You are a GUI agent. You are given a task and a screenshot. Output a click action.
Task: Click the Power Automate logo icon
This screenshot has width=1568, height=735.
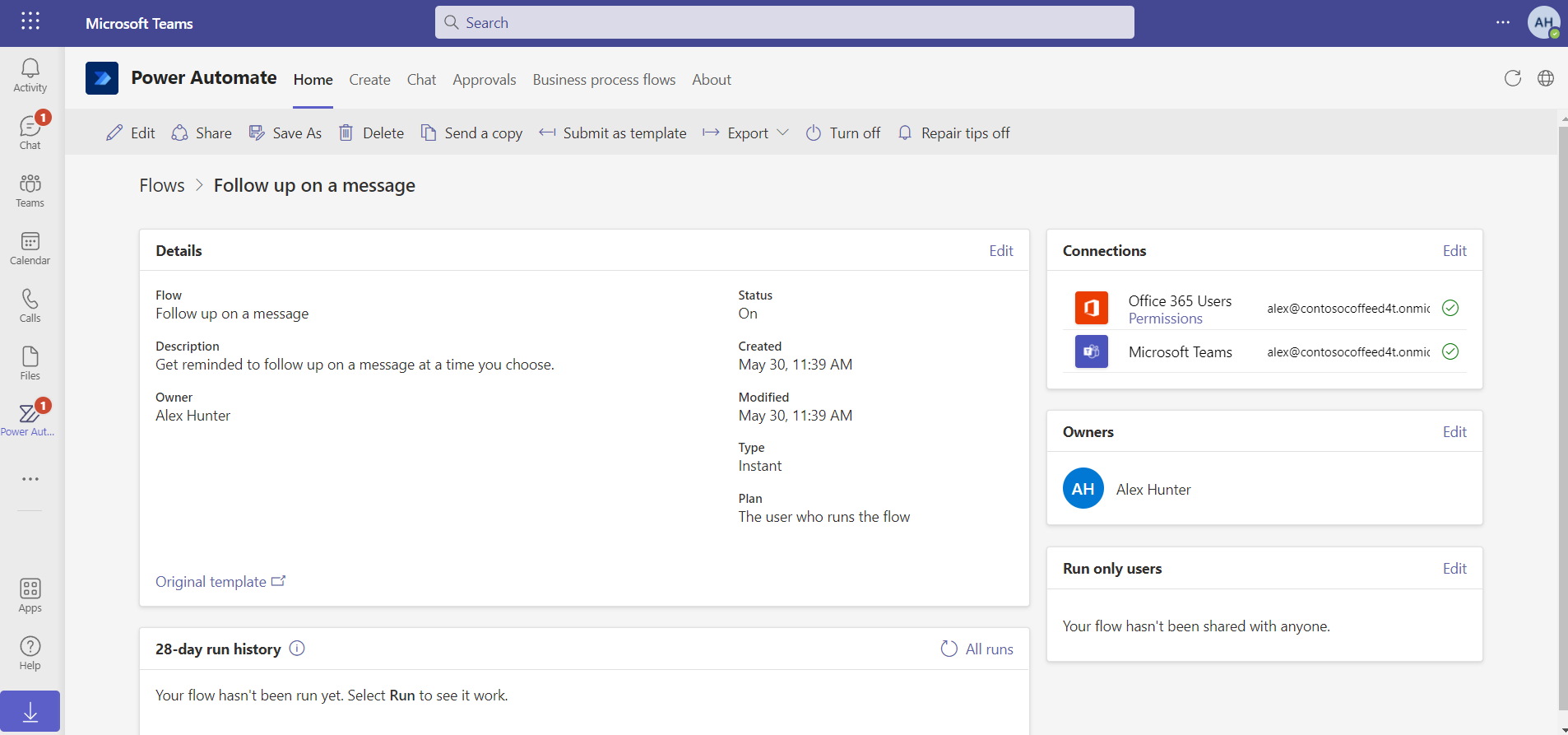point(102,78)
